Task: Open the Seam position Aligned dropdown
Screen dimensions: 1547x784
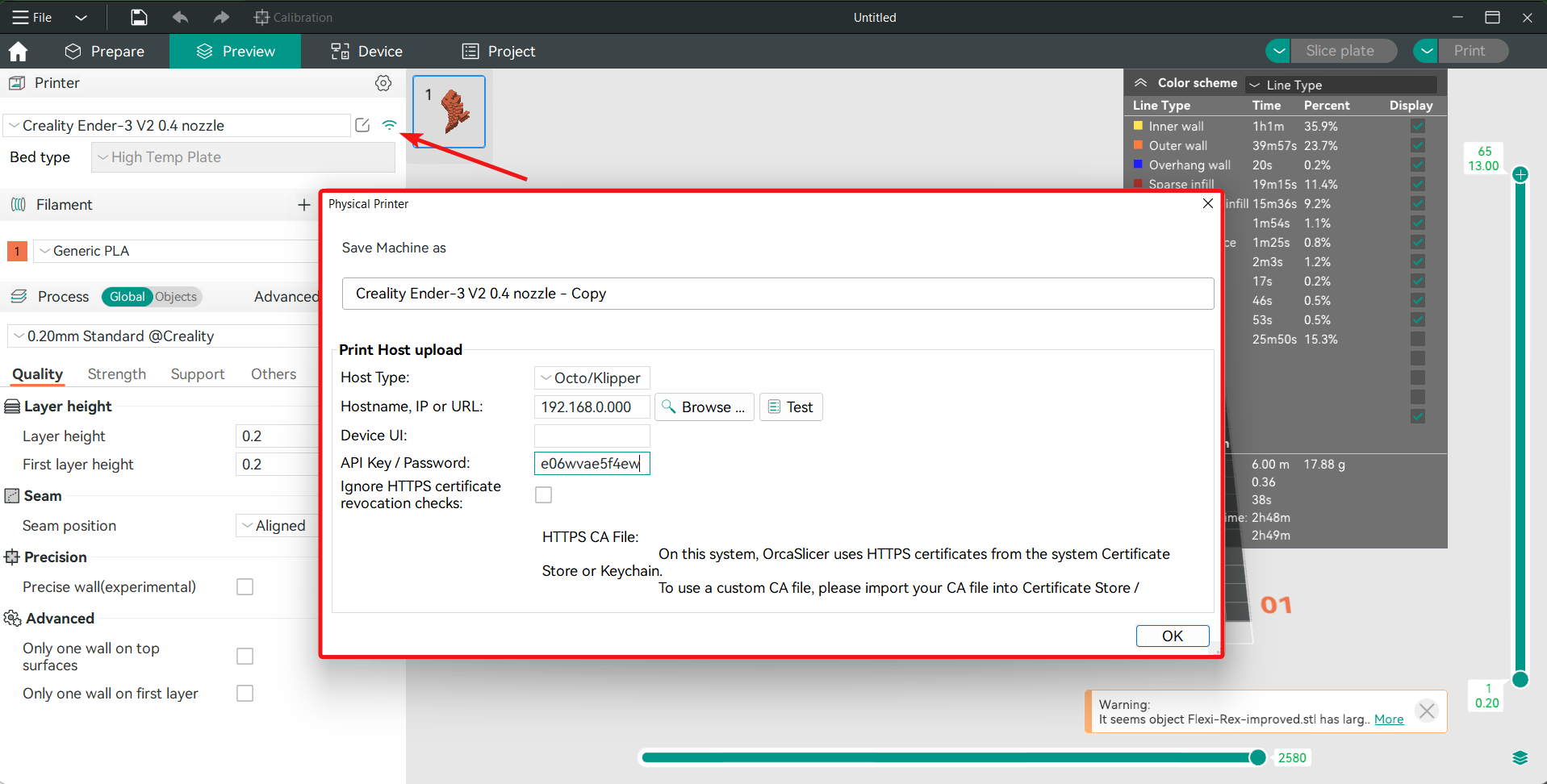Action: [278, 526]
